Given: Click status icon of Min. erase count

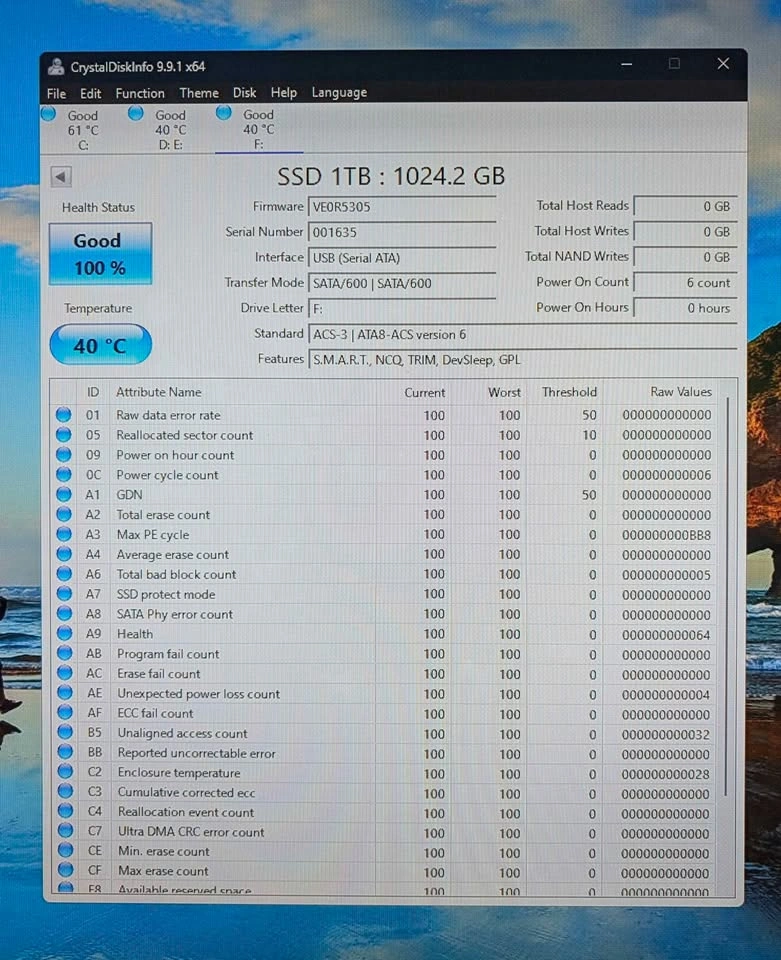Looking at the screenshot, I should pyautogui.click(x=65, y=850).
